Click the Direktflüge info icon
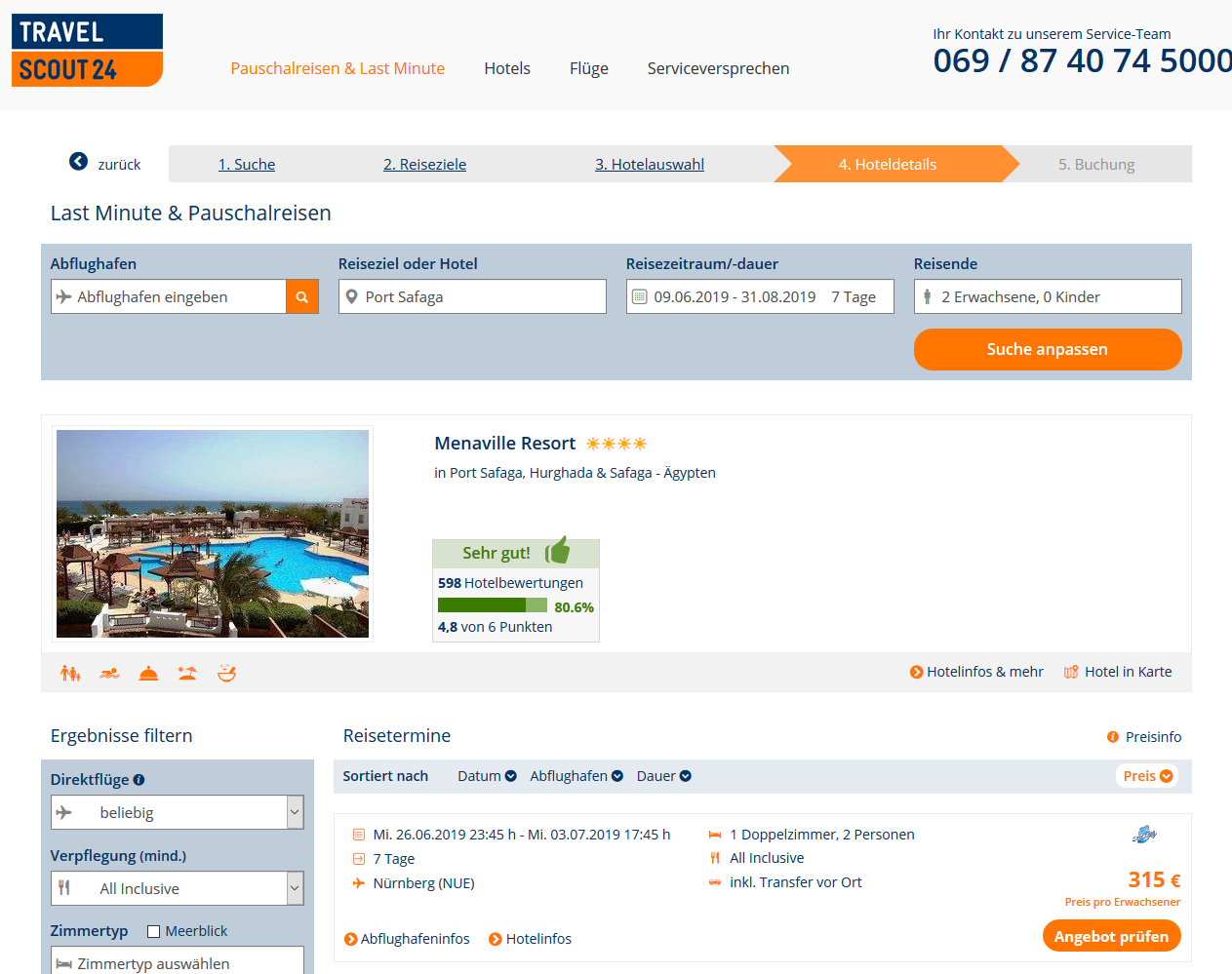This screenshot has height=974, width=1232. (139, 780)
